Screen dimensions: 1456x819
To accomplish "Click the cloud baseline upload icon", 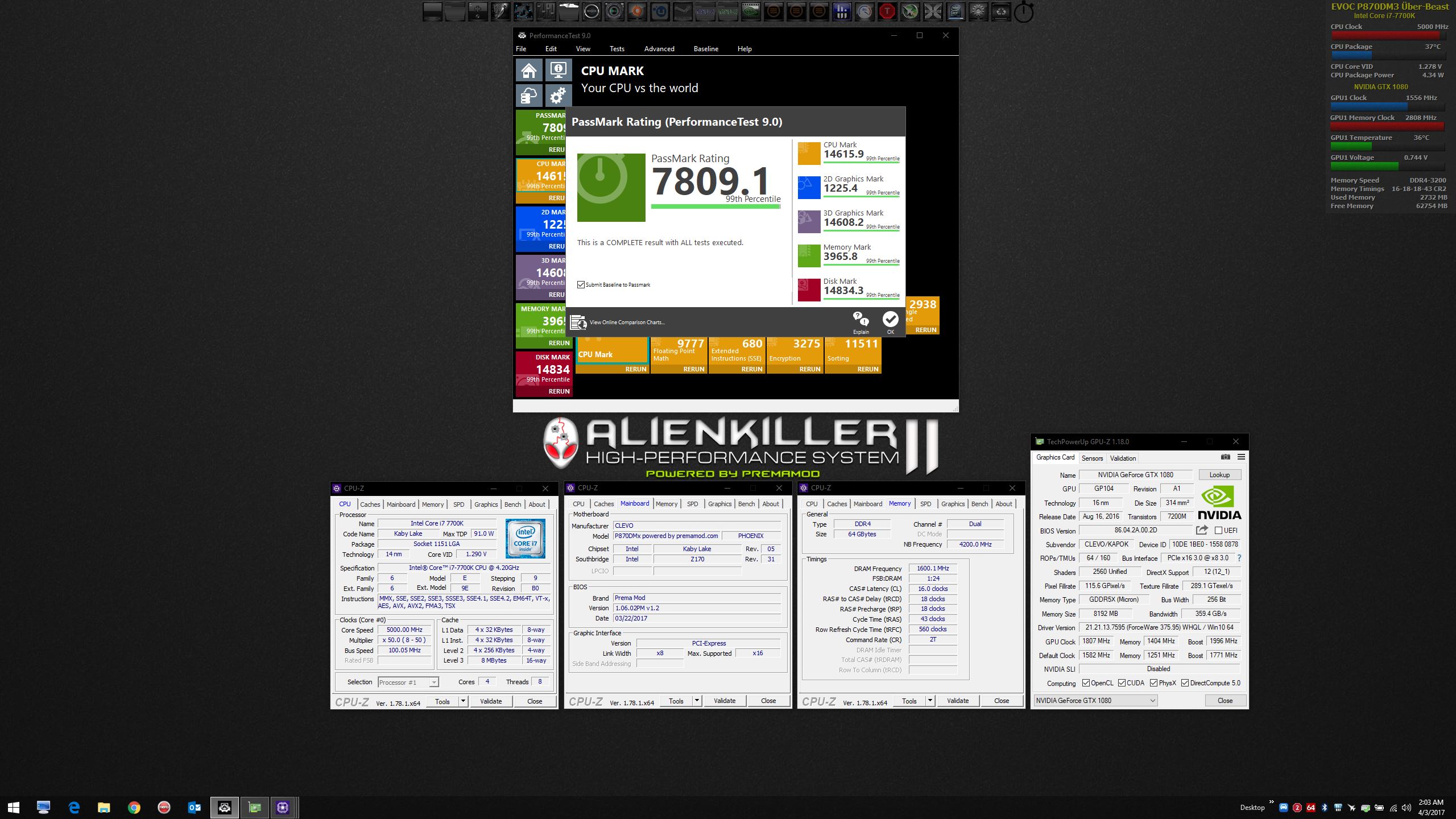I will click(x=529, y=96).
